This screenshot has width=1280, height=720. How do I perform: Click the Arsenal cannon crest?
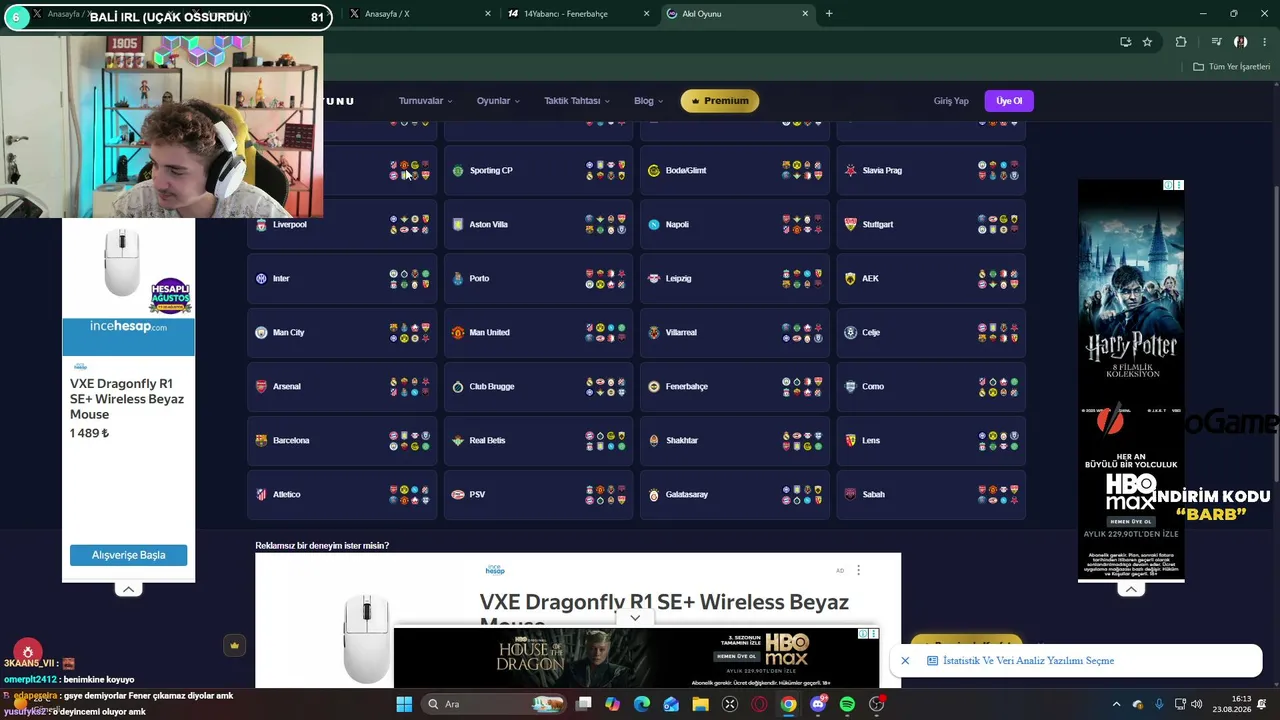pyautogui.click(x=261, y=387)
